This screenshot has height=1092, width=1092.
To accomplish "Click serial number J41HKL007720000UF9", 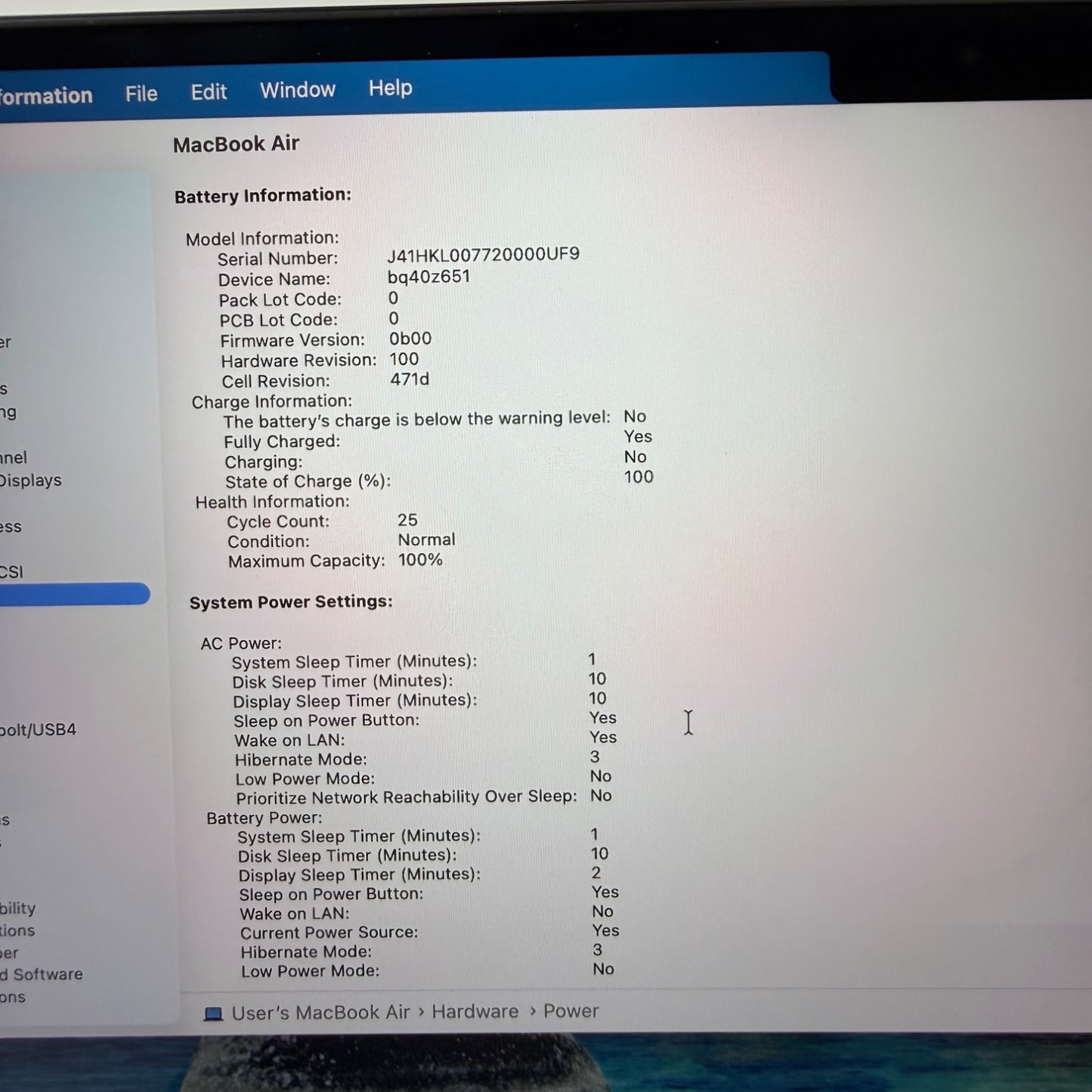I will (x=484, y=255).
